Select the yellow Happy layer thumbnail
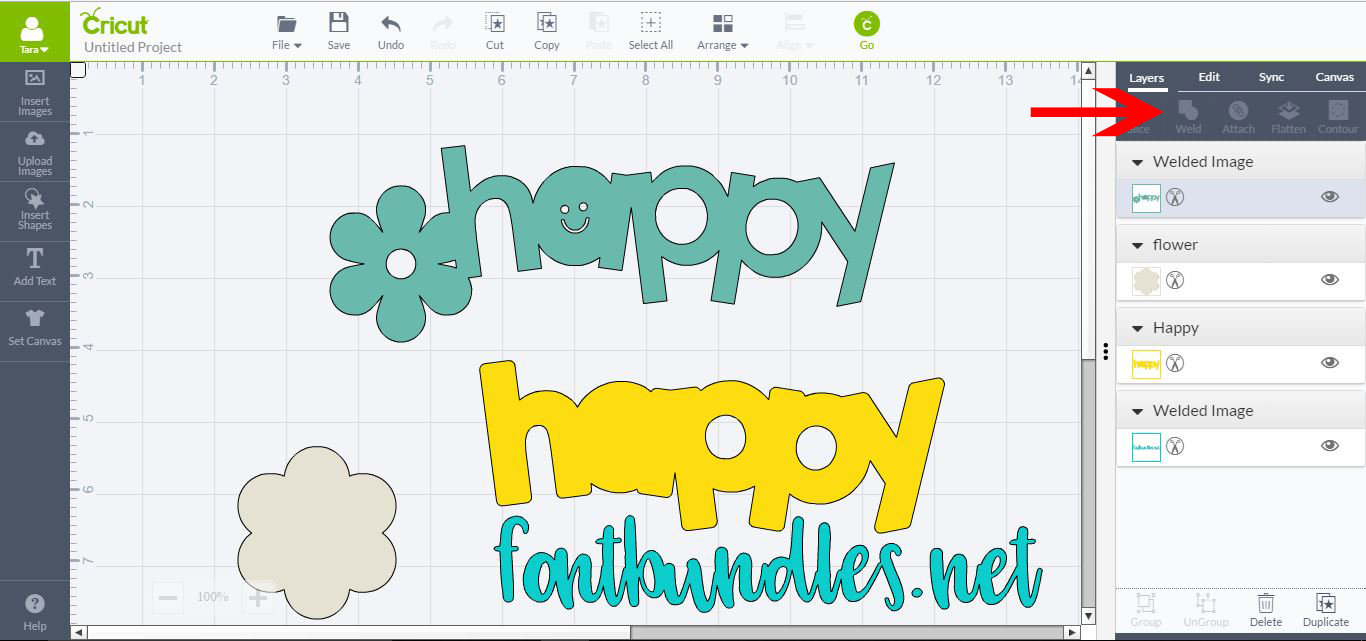Image resolution: width=1366 pixels, height=641 pixels. tap(1146, 364)
